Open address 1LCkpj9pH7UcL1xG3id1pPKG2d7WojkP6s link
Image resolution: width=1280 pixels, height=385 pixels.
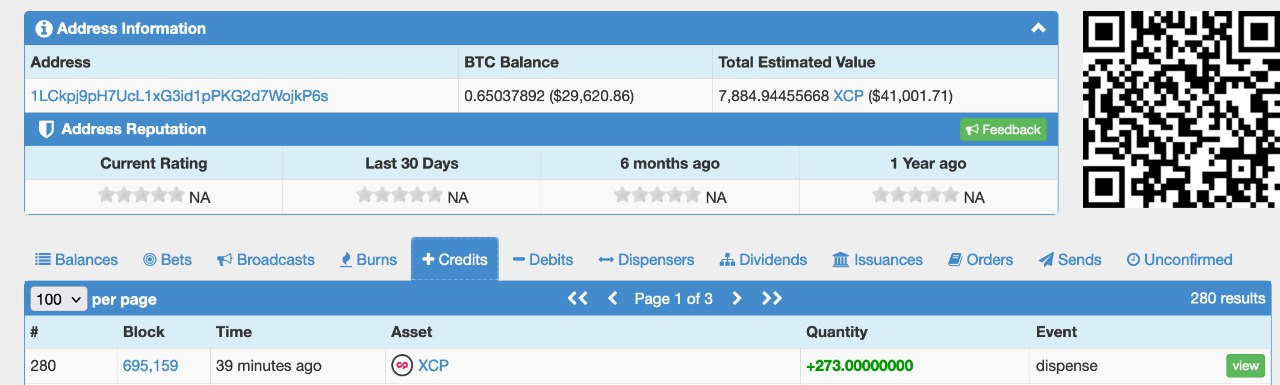pyautogui.click(x=180, y=96)
